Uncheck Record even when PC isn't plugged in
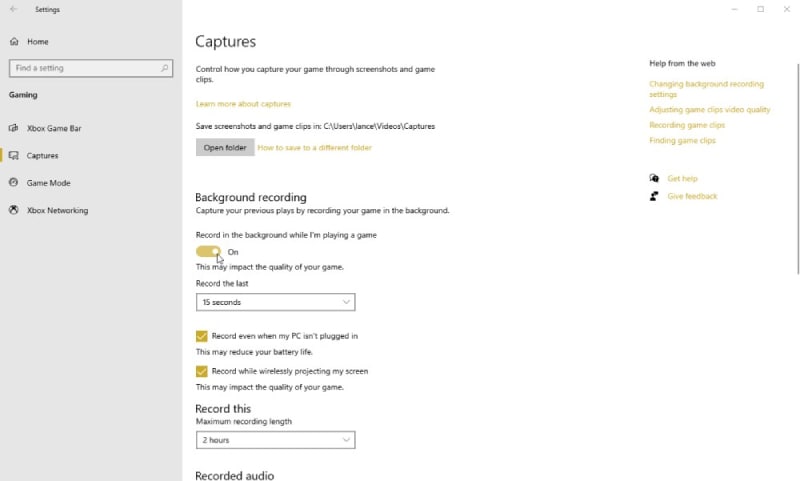This screenshot has height=481, width=800. [x=202, y=336]
